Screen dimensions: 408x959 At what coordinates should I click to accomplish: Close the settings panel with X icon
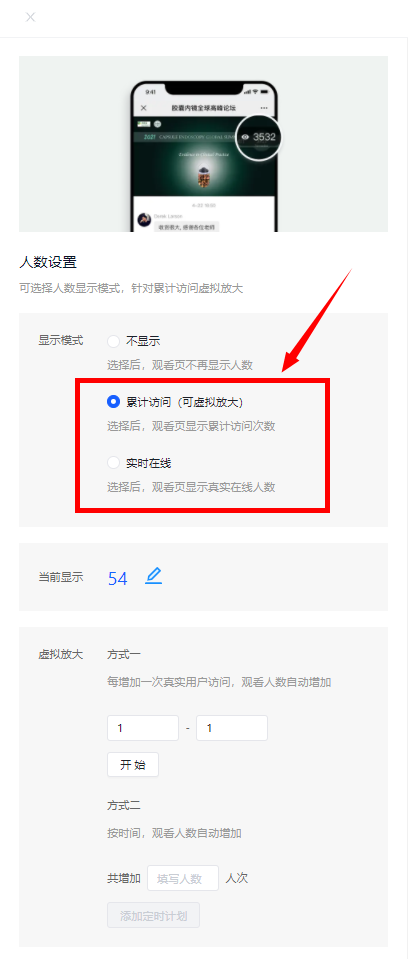(x=30, y=17)
